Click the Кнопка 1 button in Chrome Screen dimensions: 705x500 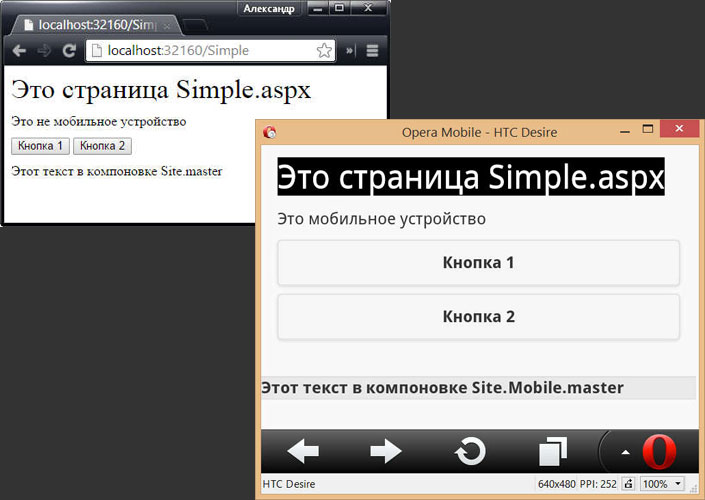[40, 146]
